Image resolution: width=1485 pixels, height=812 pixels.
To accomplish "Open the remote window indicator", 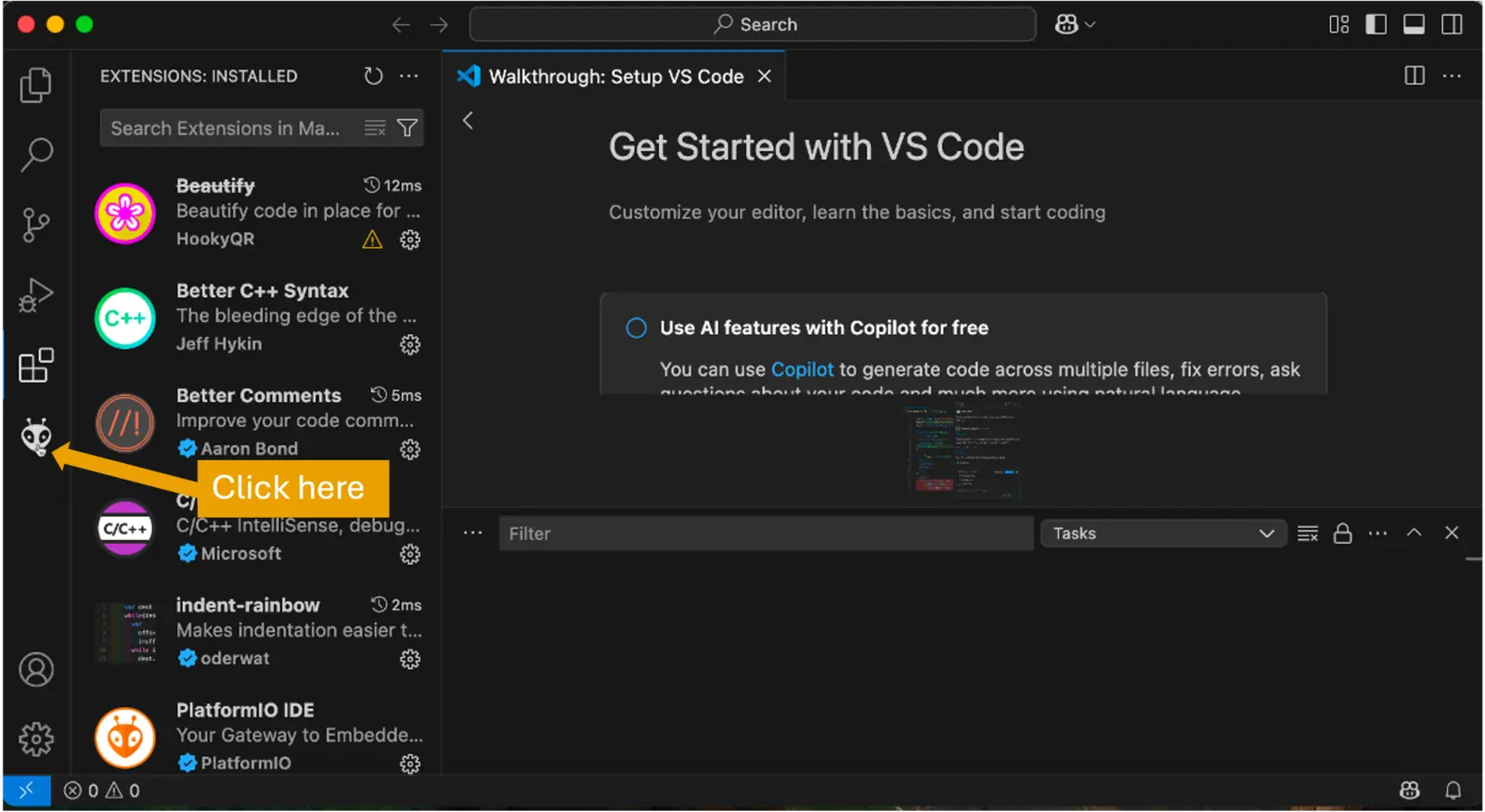I will (x=26, y=791).
